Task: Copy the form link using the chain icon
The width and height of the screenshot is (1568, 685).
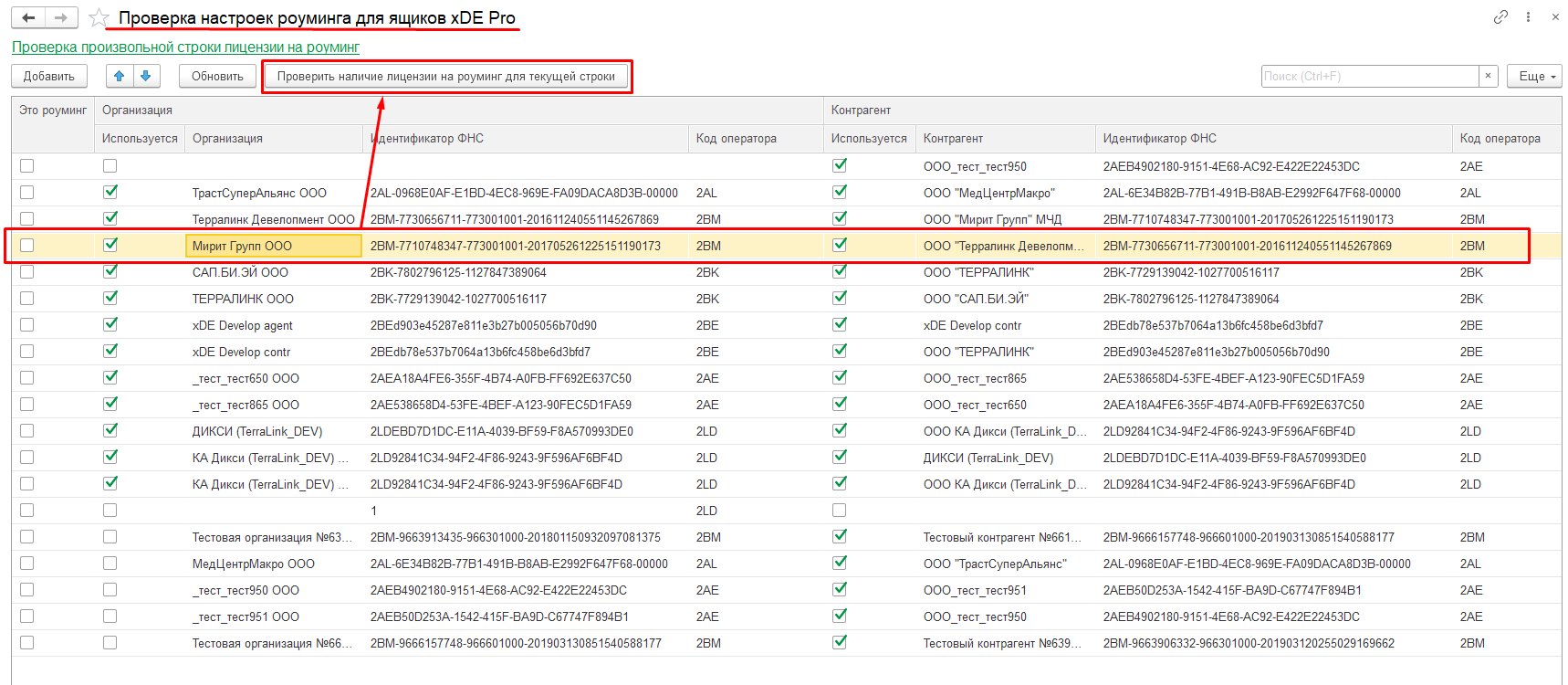Action: point(1500,16)
